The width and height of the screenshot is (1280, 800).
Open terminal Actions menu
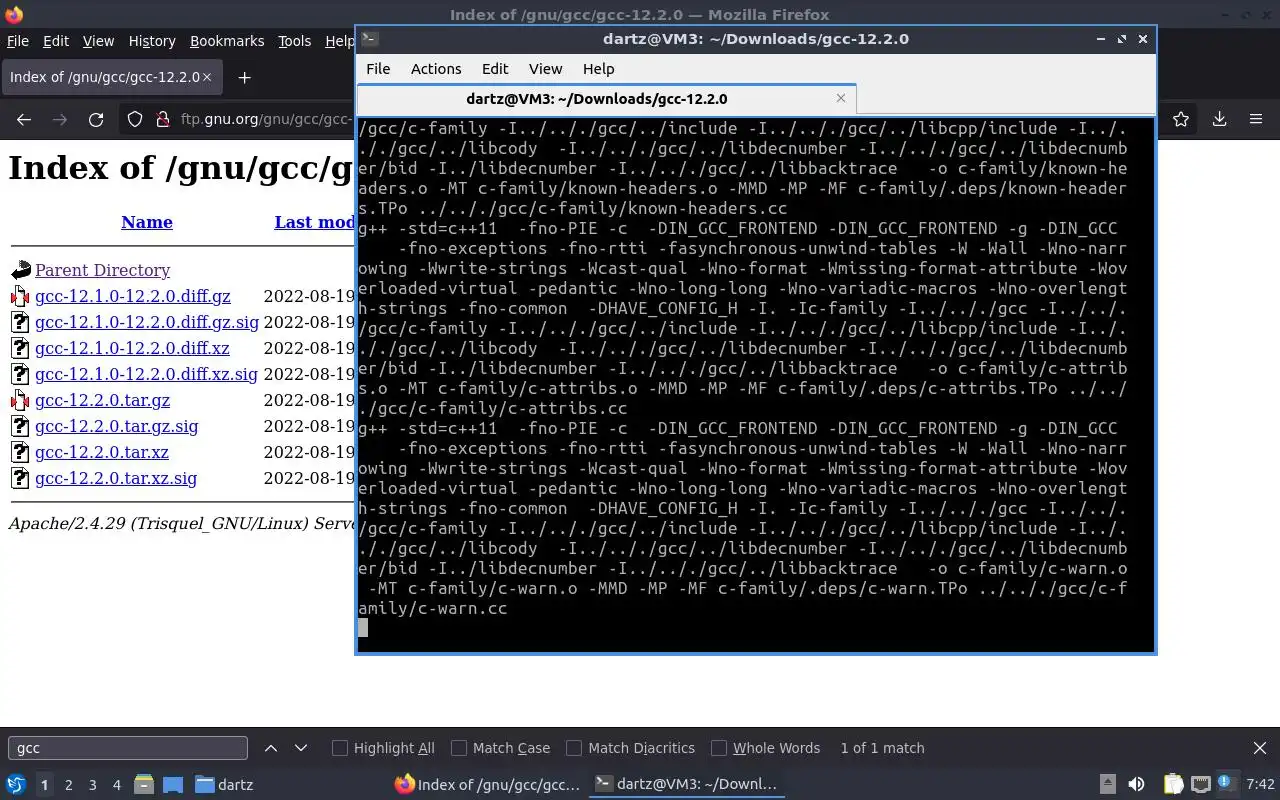[436, 69]
